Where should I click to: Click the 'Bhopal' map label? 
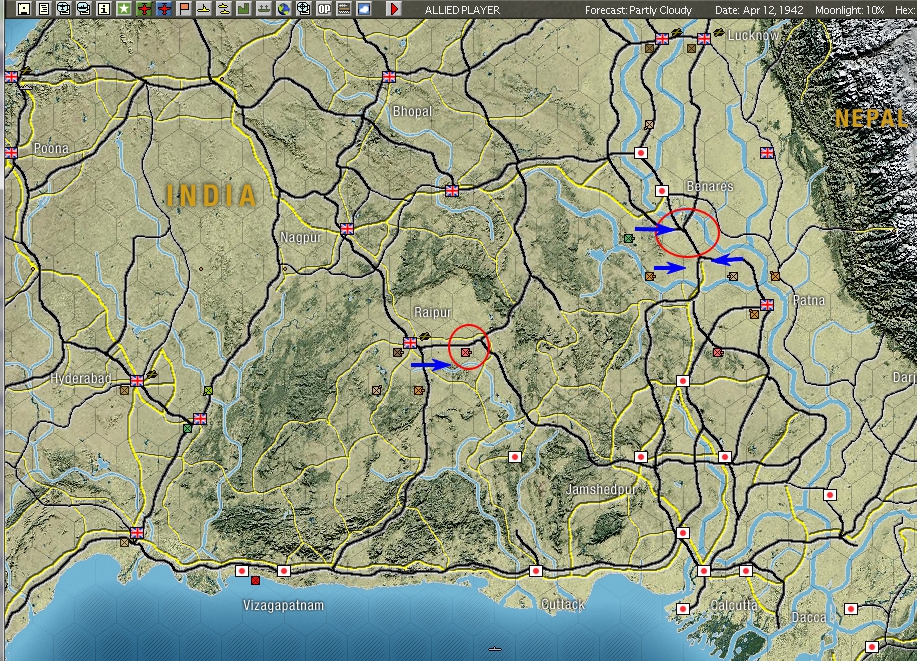412,111
